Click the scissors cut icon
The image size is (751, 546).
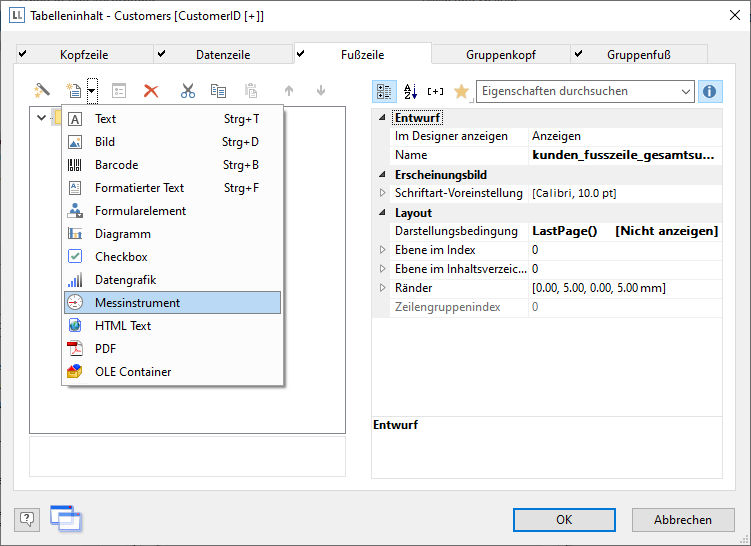pos(187,91)
